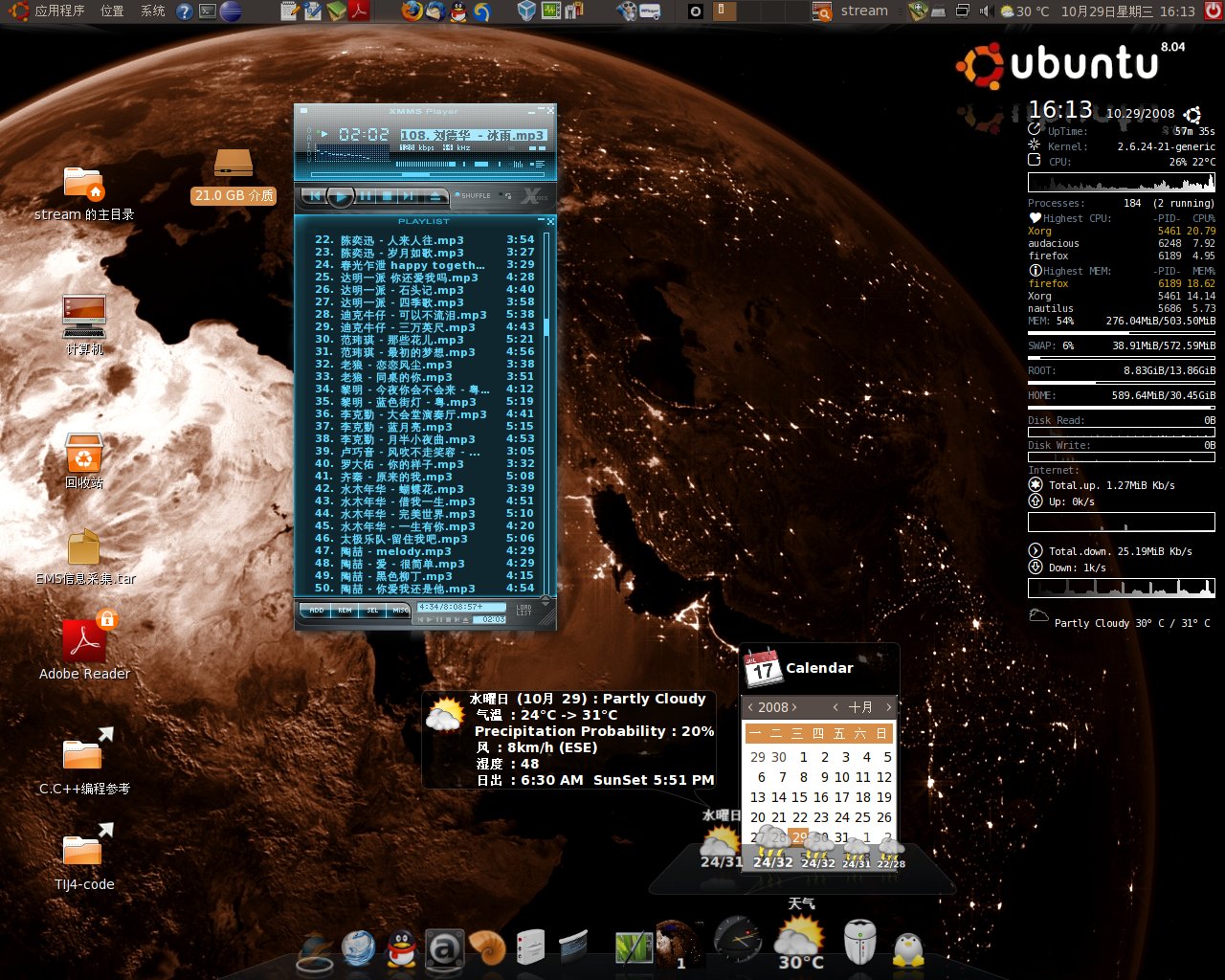Toggle XMMS equalizer window button
Viewport: 1225px width, 980px height.
pos(516,164)
